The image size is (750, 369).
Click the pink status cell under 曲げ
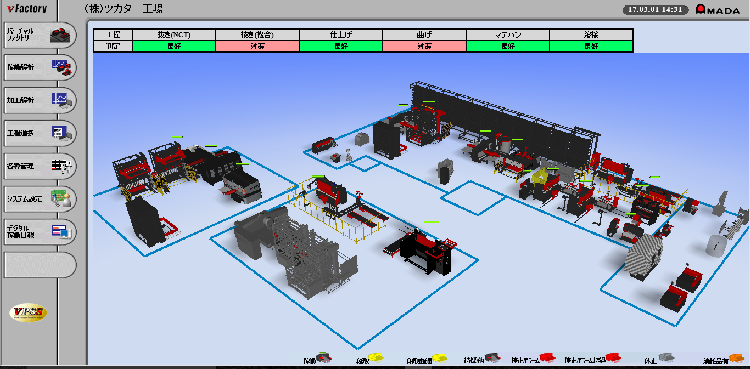click(x=424, y=46)
